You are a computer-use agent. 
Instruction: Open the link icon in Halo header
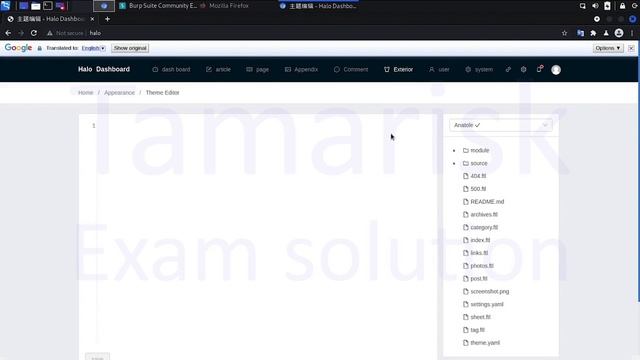(x=508, y=69)
